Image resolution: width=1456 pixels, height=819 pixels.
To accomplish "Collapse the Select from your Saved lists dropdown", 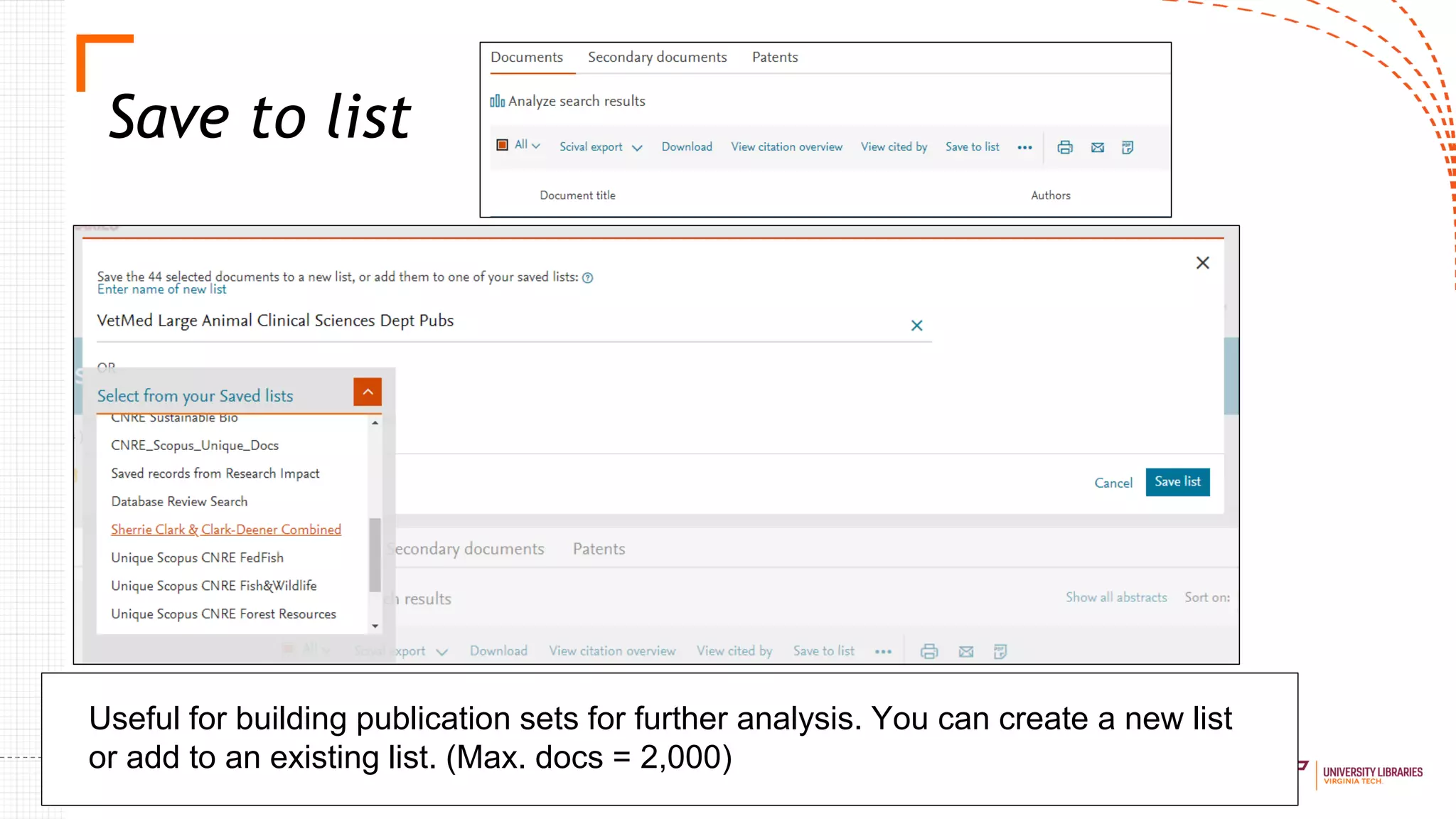I will (368, 392).
